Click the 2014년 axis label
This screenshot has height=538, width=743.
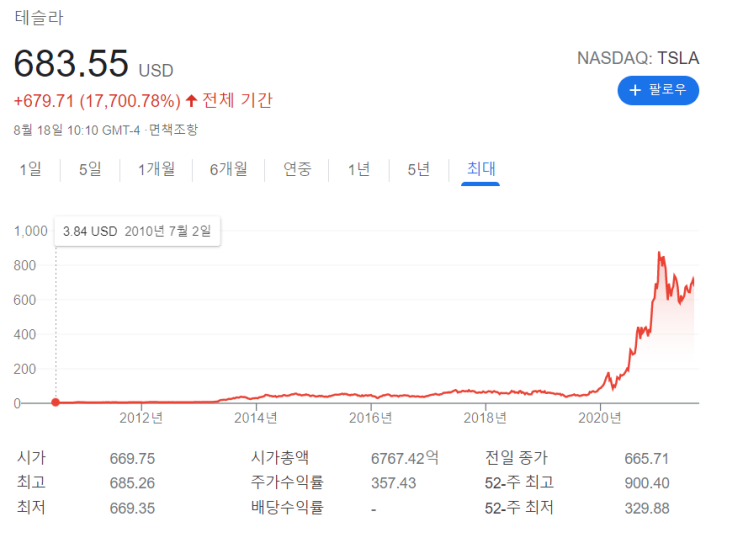(x=255, y=418)
